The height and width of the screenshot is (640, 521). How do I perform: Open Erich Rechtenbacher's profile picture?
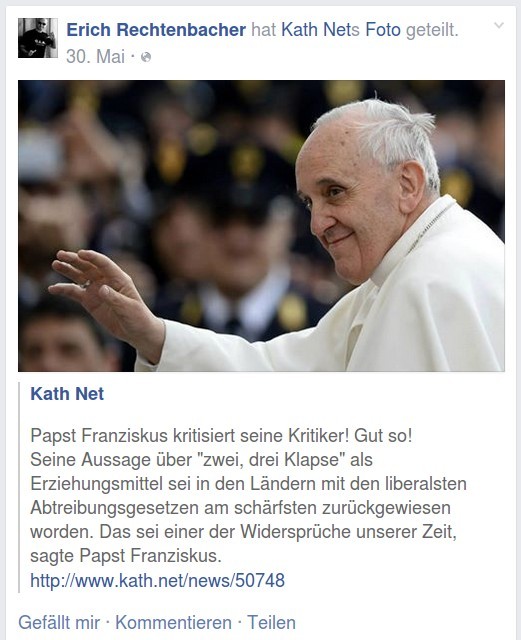click(38, 38)
